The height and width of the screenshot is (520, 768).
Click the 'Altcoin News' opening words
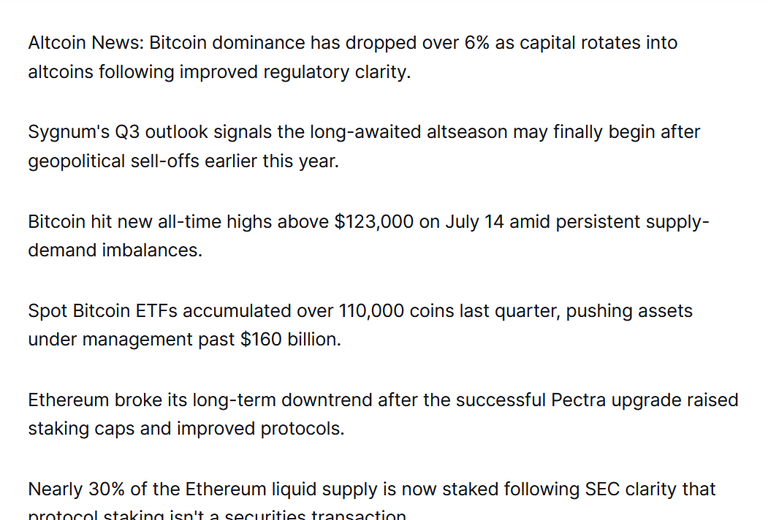pos(86,43)
